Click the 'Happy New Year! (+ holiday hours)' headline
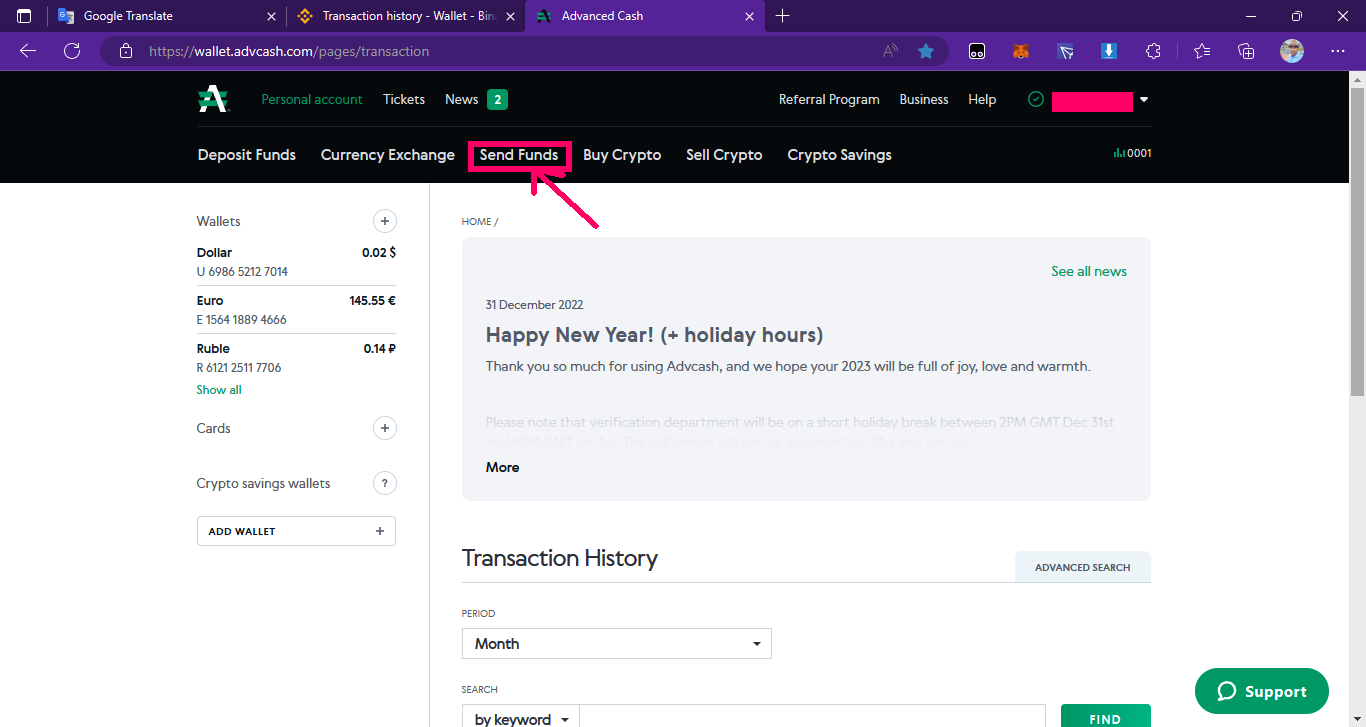Screen dimensions: 1366x727 point(654,335)
